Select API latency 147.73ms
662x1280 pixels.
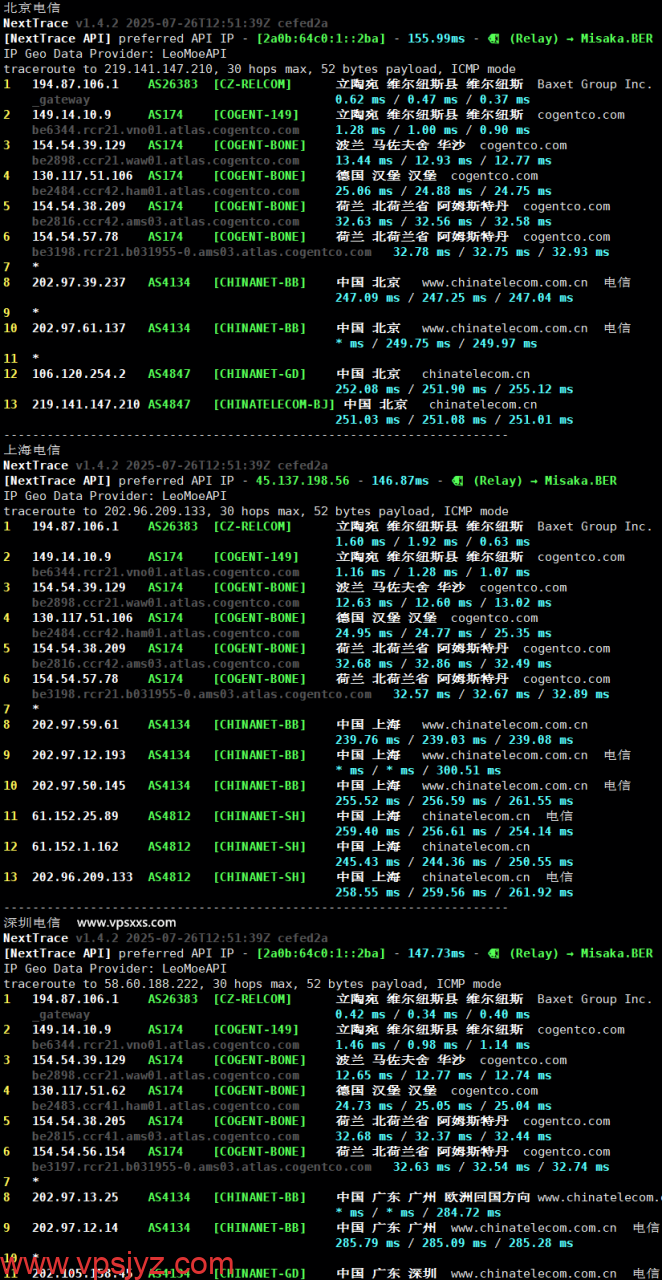tap(436, 954)
